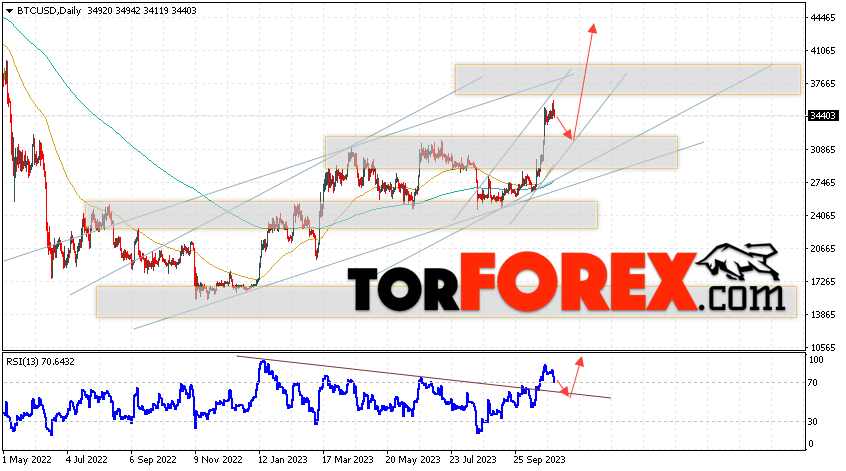Viewport: 846px width, 471px height.
Task: Click the 1 May 2022 date label
Action: tap(27, 460)
